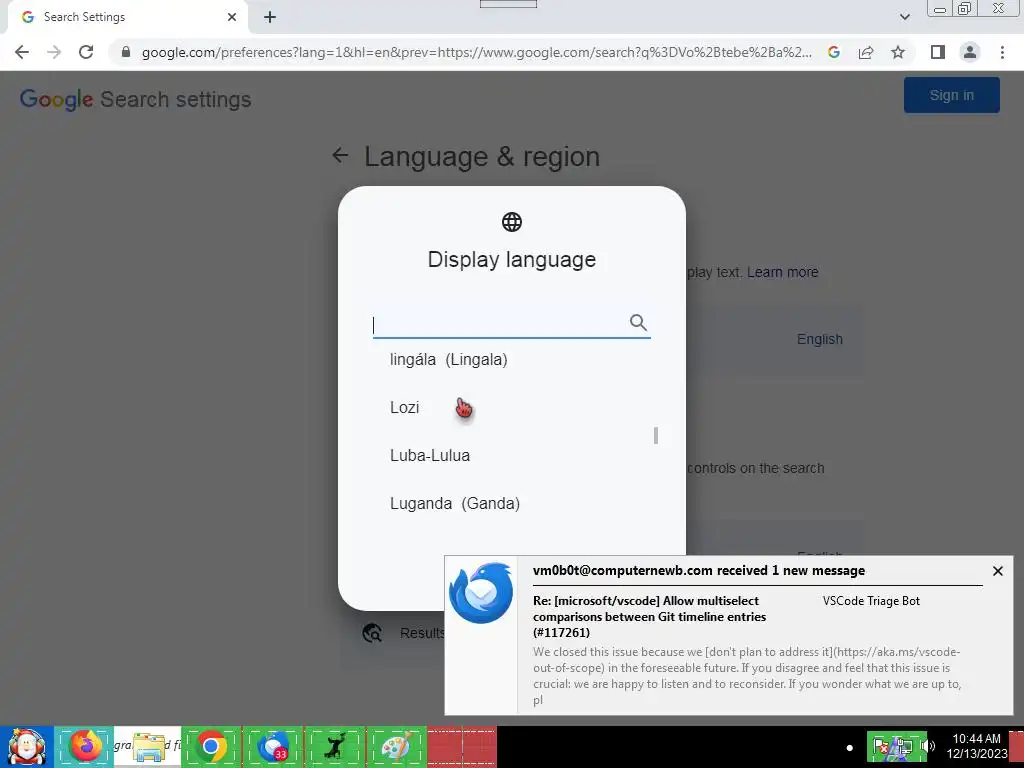Close the Search Settings tab

click(232, 17)
